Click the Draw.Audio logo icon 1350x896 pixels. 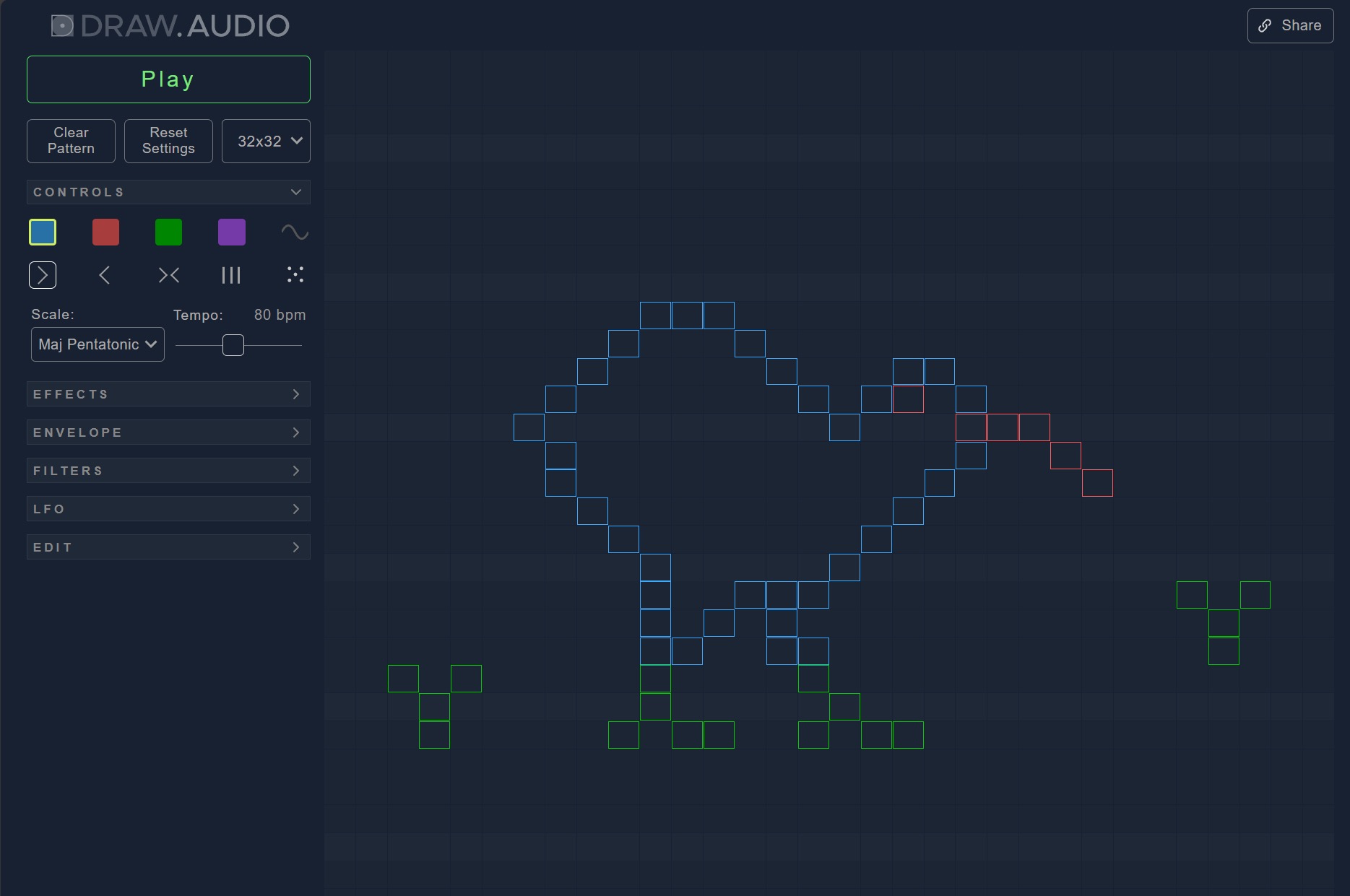[62, 26]
